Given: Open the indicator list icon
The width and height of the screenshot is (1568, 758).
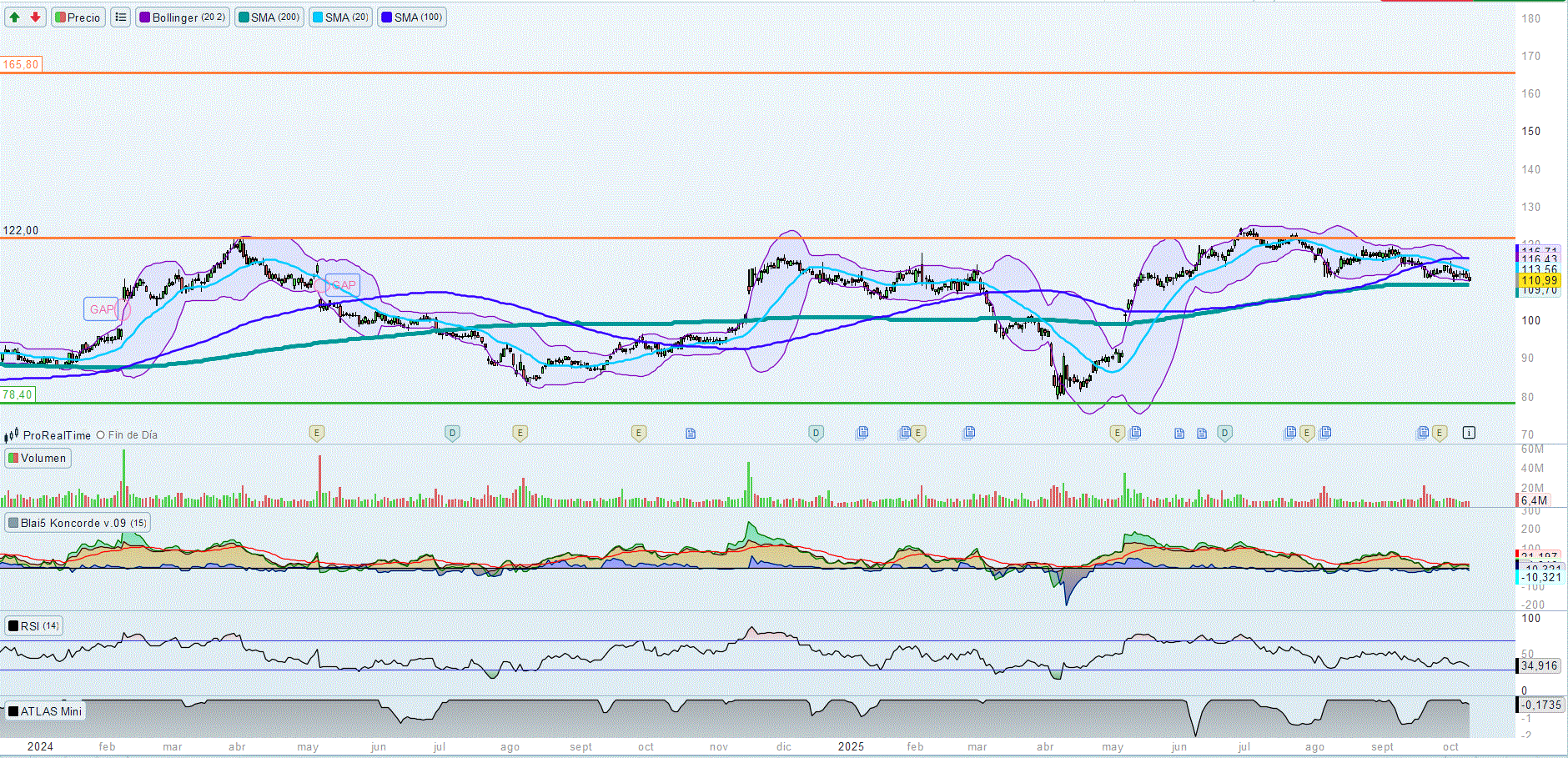Looking at the screenshot, I should (121, 18).
